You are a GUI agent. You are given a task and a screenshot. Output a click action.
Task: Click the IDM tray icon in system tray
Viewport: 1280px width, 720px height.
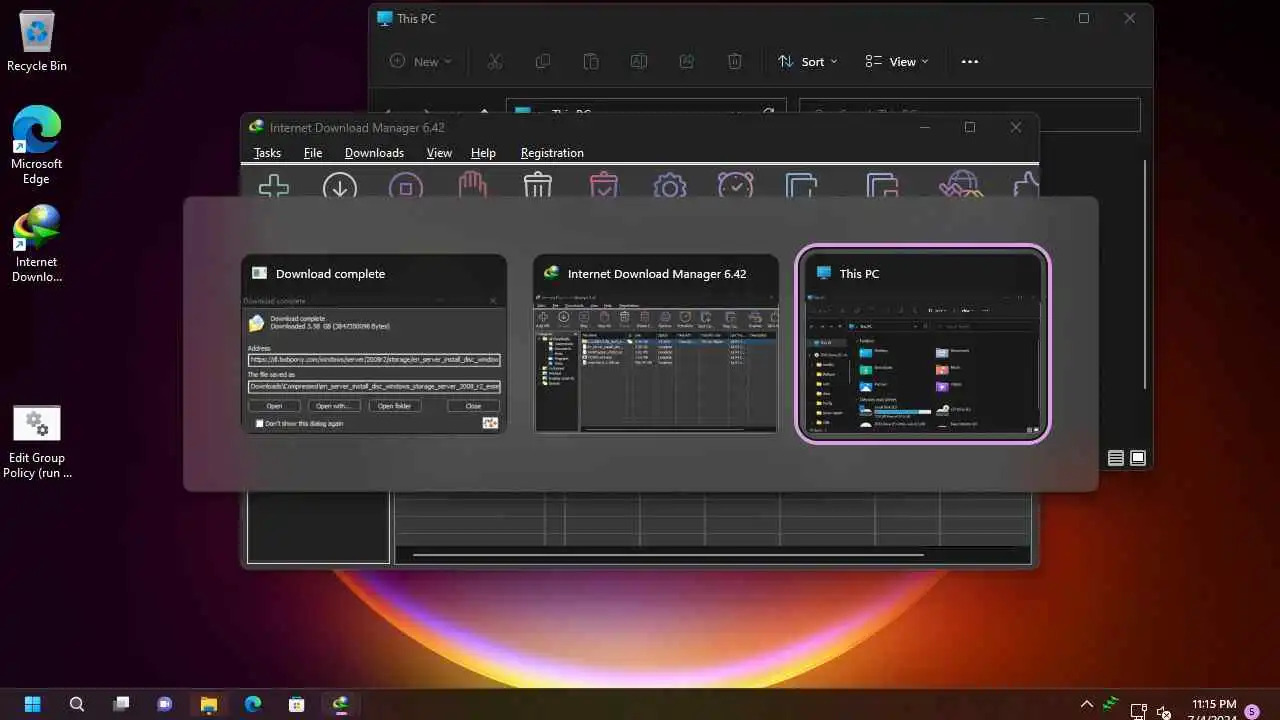point(1112,702)
